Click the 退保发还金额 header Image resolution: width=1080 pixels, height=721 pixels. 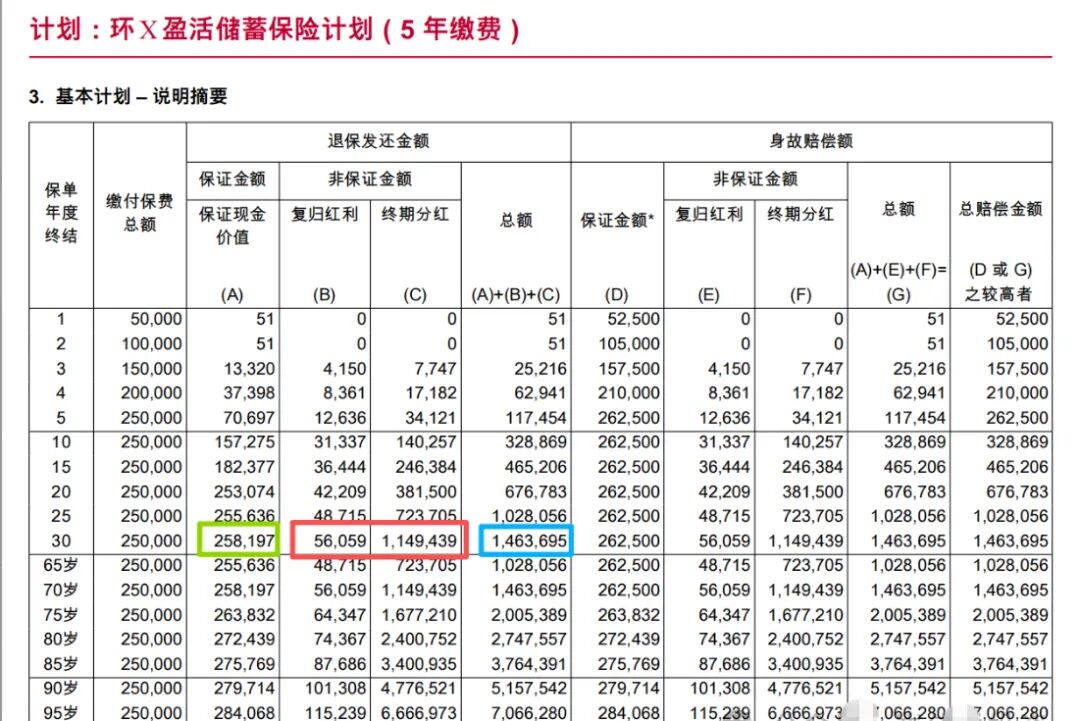(x=378, y=142)
